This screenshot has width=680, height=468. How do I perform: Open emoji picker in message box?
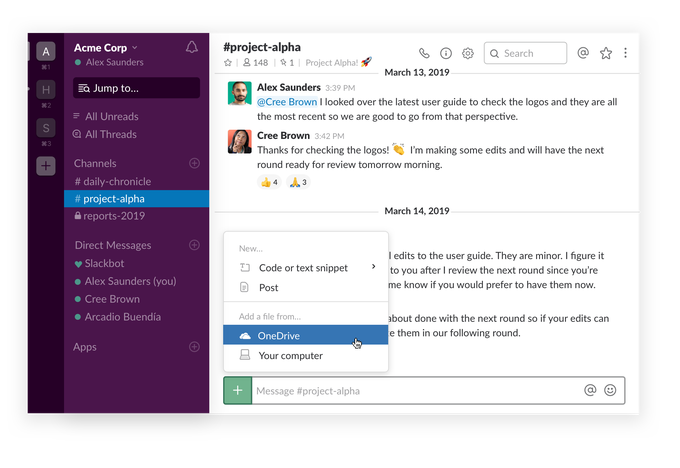click(610, 390)
